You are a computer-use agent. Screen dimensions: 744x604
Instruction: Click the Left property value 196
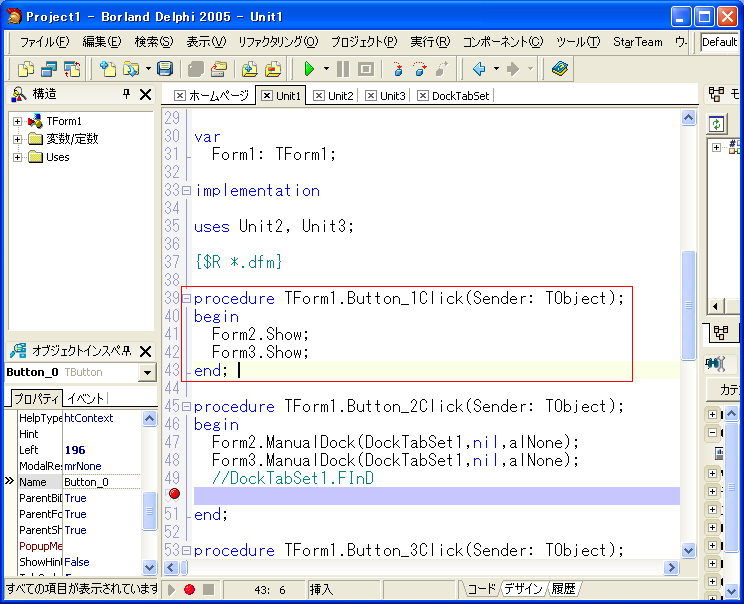coord(102,450)
